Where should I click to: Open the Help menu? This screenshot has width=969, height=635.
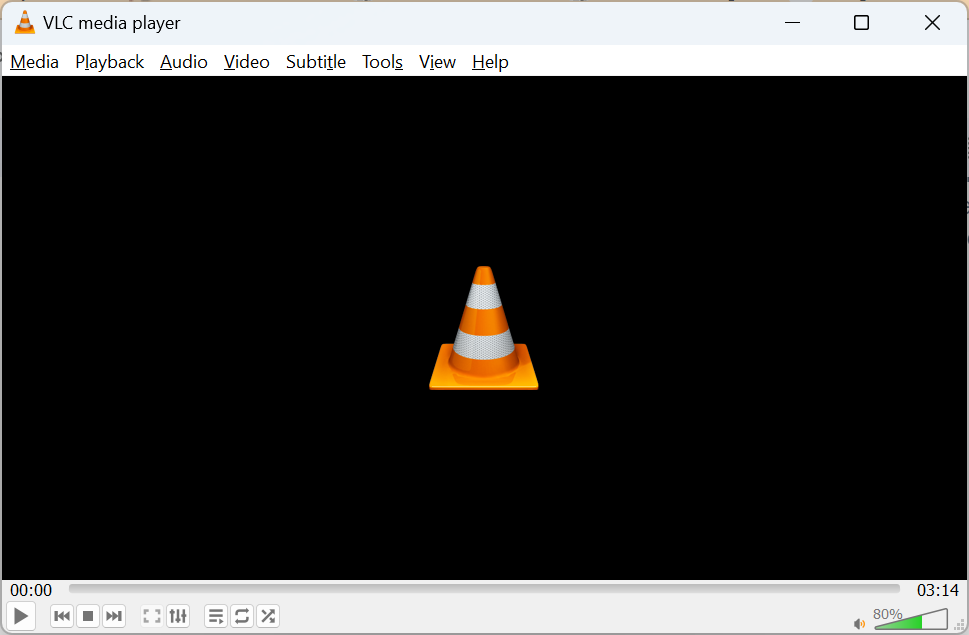490,62
